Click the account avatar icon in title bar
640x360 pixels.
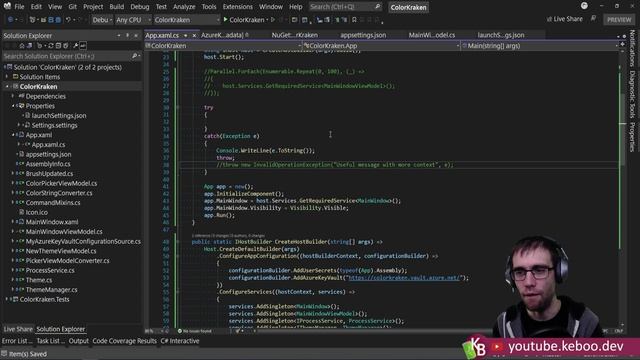tap(584, 6)
